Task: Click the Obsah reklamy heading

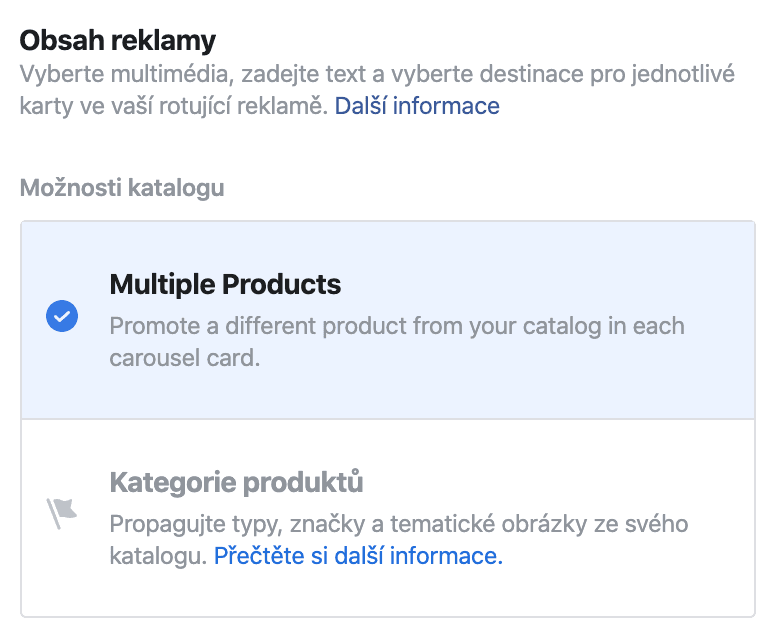Action: [118, 41]
